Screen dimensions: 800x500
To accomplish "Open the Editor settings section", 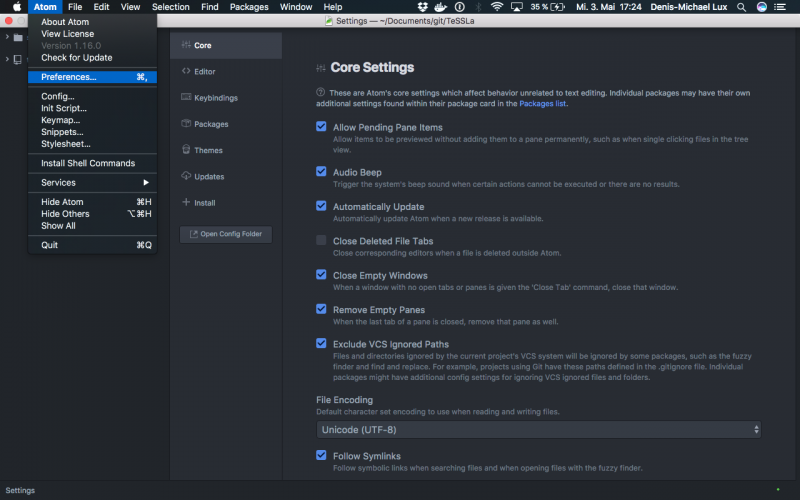I will [x=226, y=71].
